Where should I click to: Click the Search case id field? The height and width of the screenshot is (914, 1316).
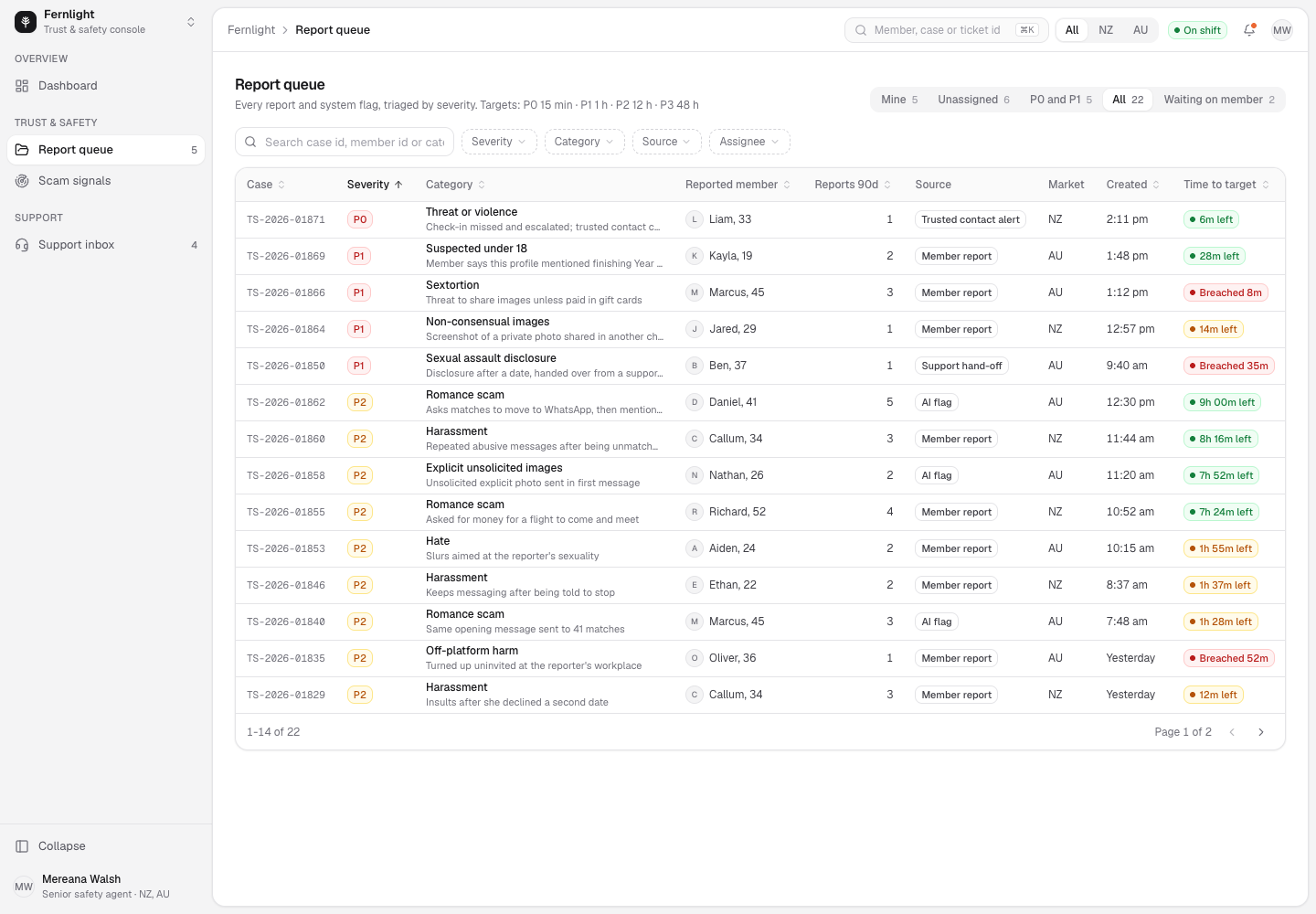(x=345, y=142)
